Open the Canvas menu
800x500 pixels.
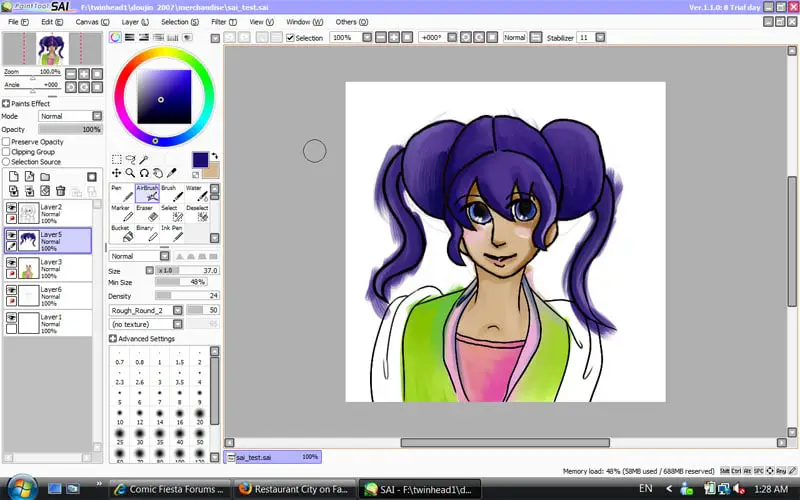pyautogui.click(x=92, y=22)
